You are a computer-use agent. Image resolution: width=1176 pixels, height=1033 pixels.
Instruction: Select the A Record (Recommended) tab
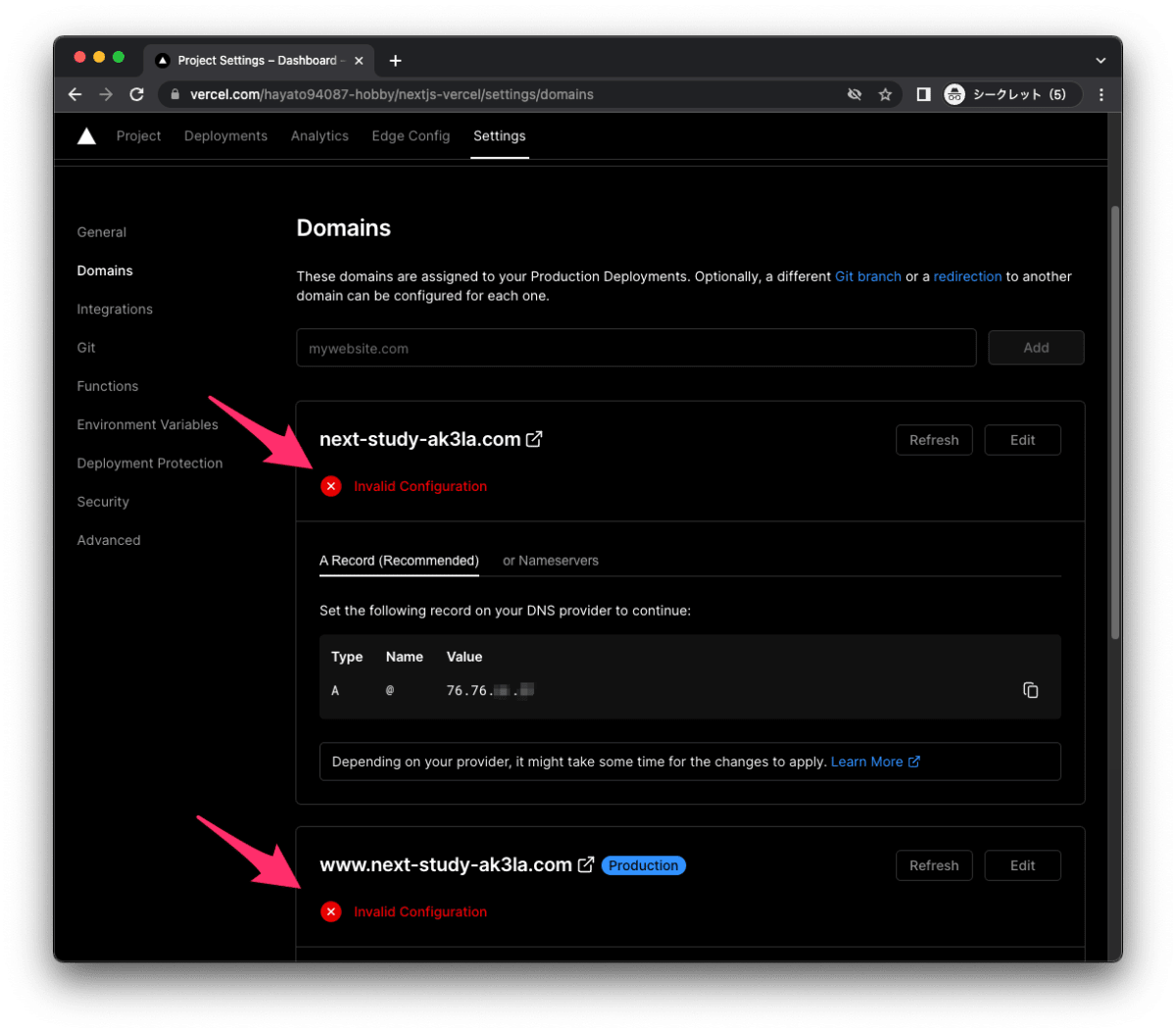click(399, 561)
